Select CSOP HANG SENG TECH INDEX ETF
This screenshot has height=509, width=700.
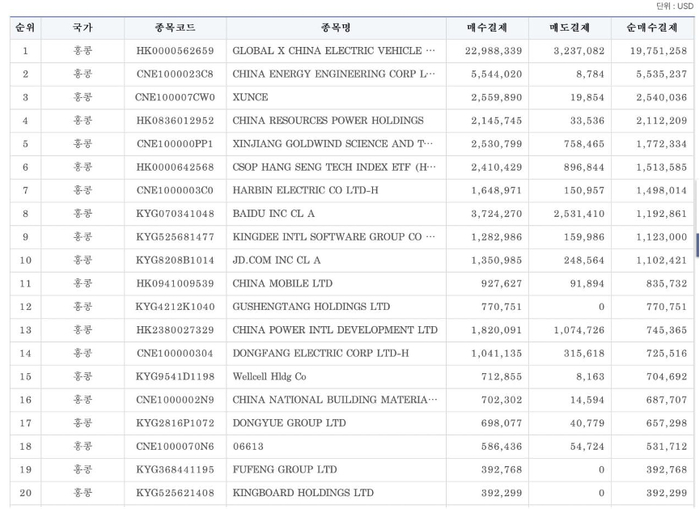(333, 167)
